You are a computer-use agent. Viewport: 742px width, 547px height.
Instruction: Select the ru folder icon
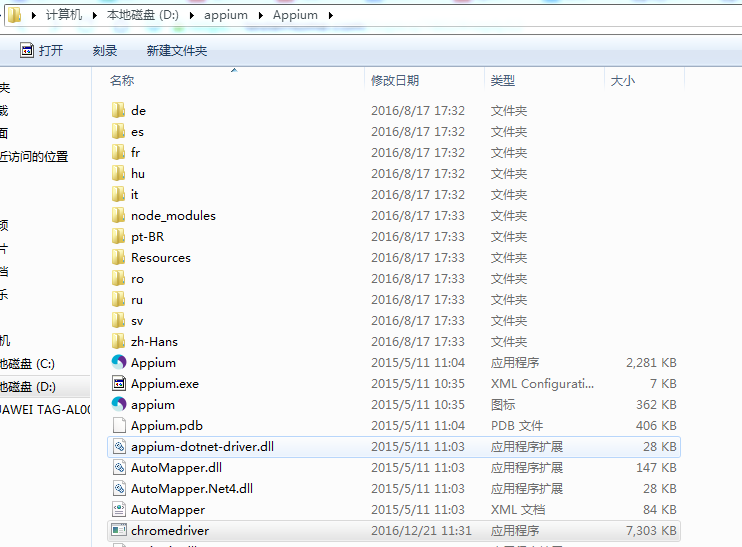(118, 300)
